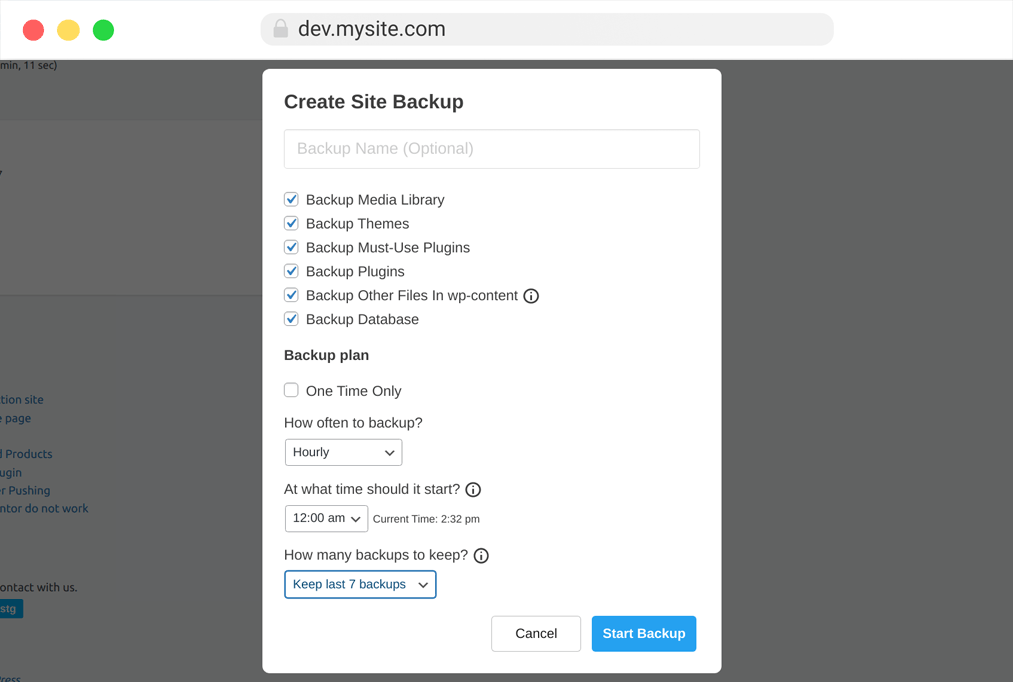Image resolution: width=1013 pixels, height=682 pixels.
Task: Expand the Keep last 7 backups dropdown
Action: [x=360, y=584]
